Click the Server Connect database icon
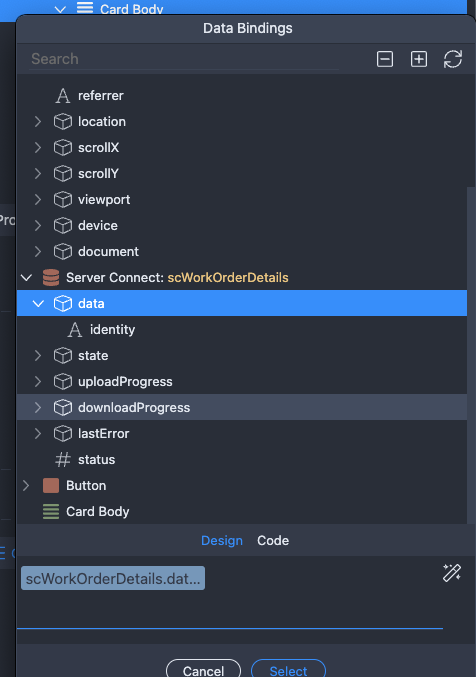Viewport: 476px width, 677px height. pyautogui.click(x=51, y=278)
